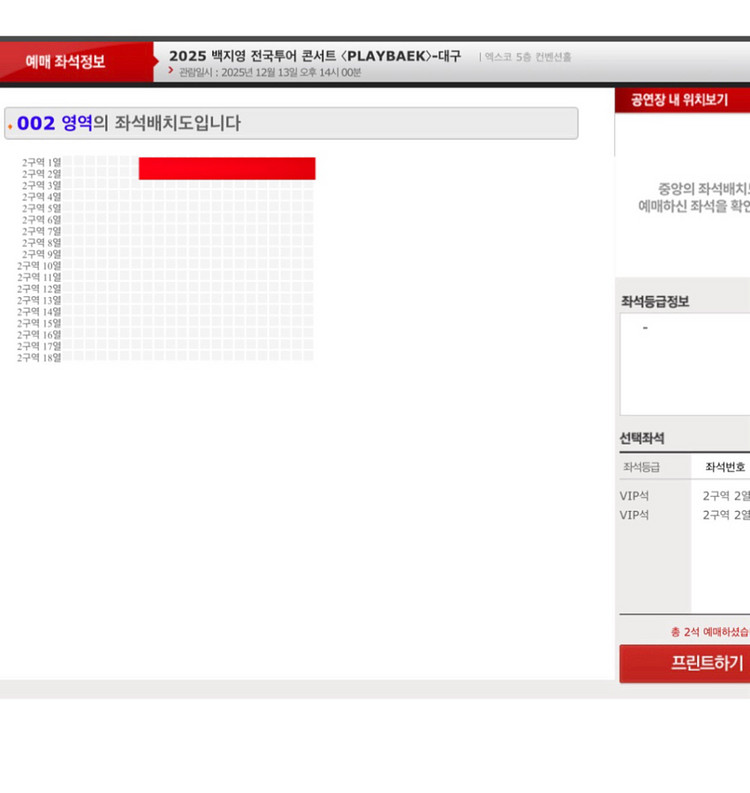Click the 엑스코 5층 컨벤션홀 venue text
Image resolution: width=750 pixels, height=793 pixels.
coord(528,57)
